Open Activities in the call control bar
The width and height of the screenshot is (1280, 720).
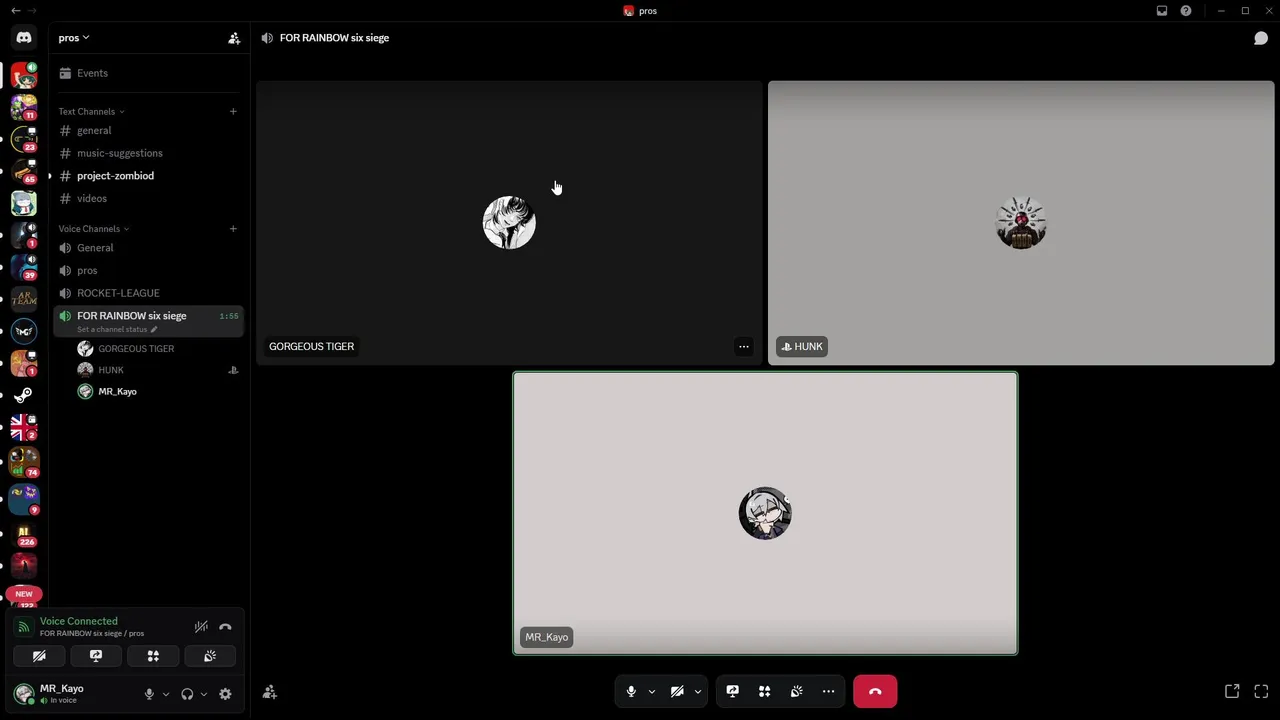(x=764, y=691)
